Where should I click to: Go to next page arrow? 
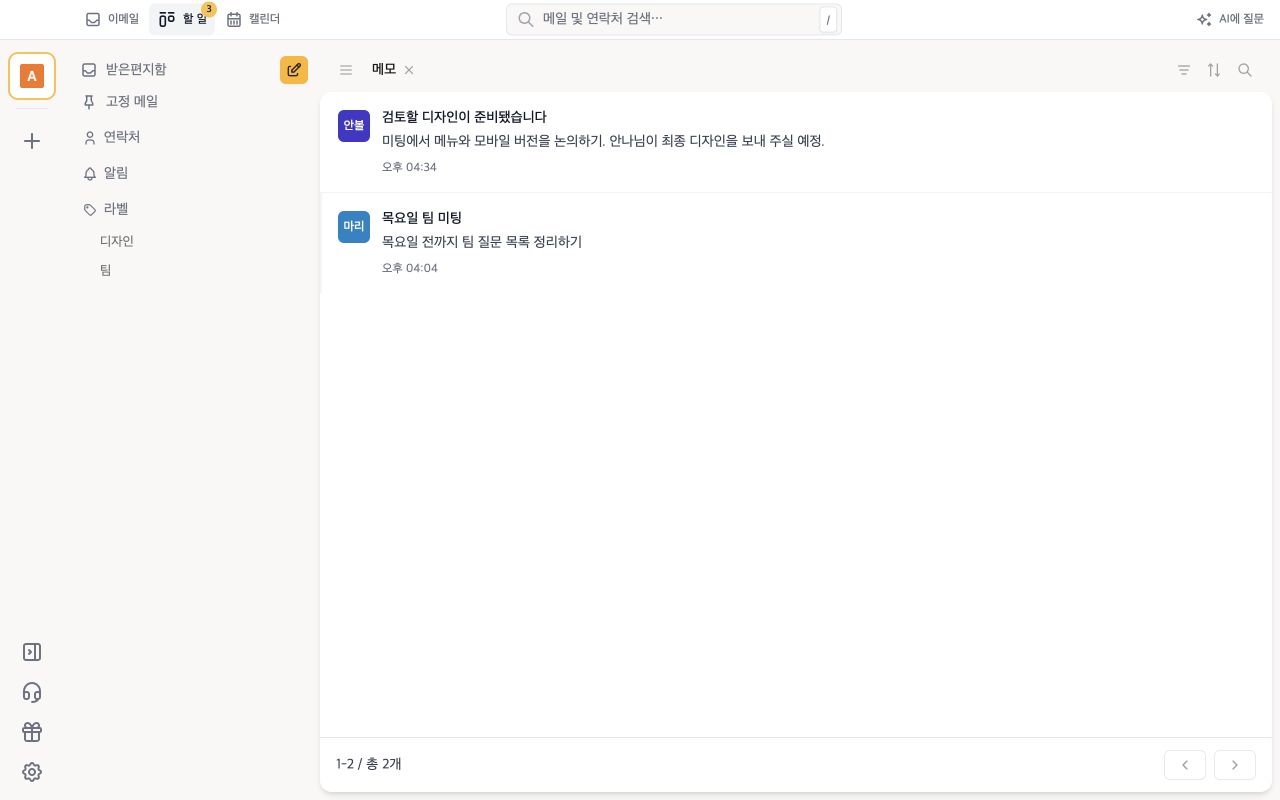[x=1235, y=765]
